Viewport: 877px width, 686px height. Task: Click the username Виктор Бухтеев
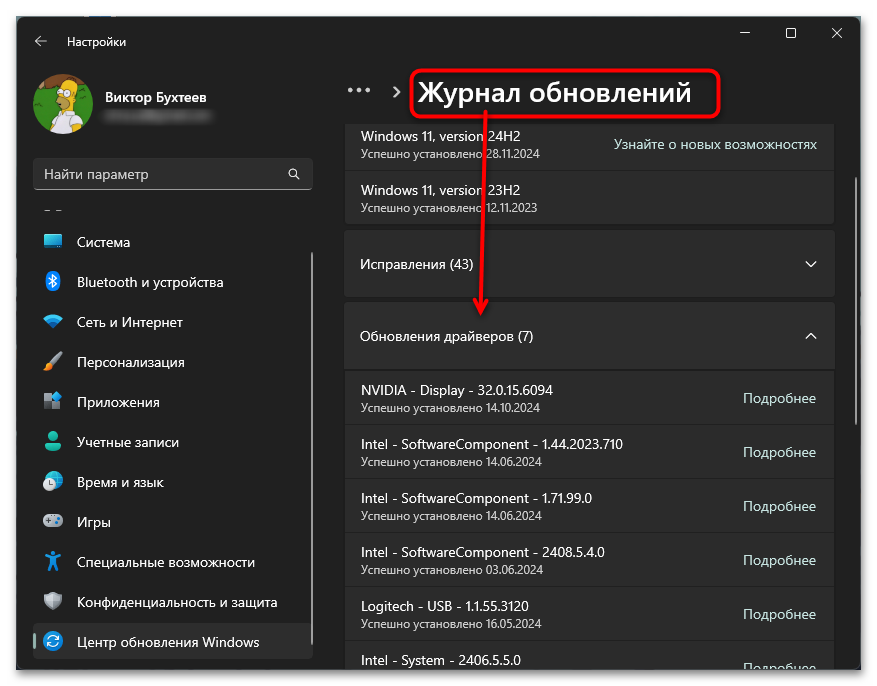pyautogui.click(x=155, y=97)
